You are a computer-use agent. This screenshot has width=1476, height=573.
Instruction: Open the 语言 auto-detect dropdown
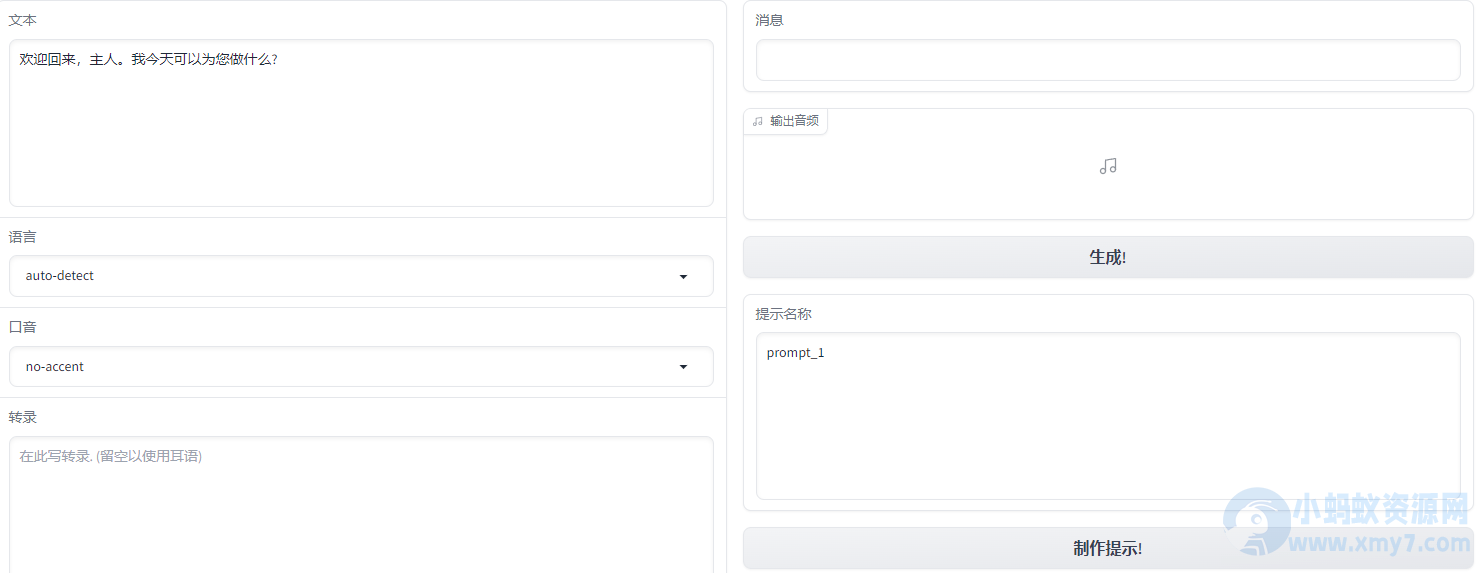[x=361, y=276]
